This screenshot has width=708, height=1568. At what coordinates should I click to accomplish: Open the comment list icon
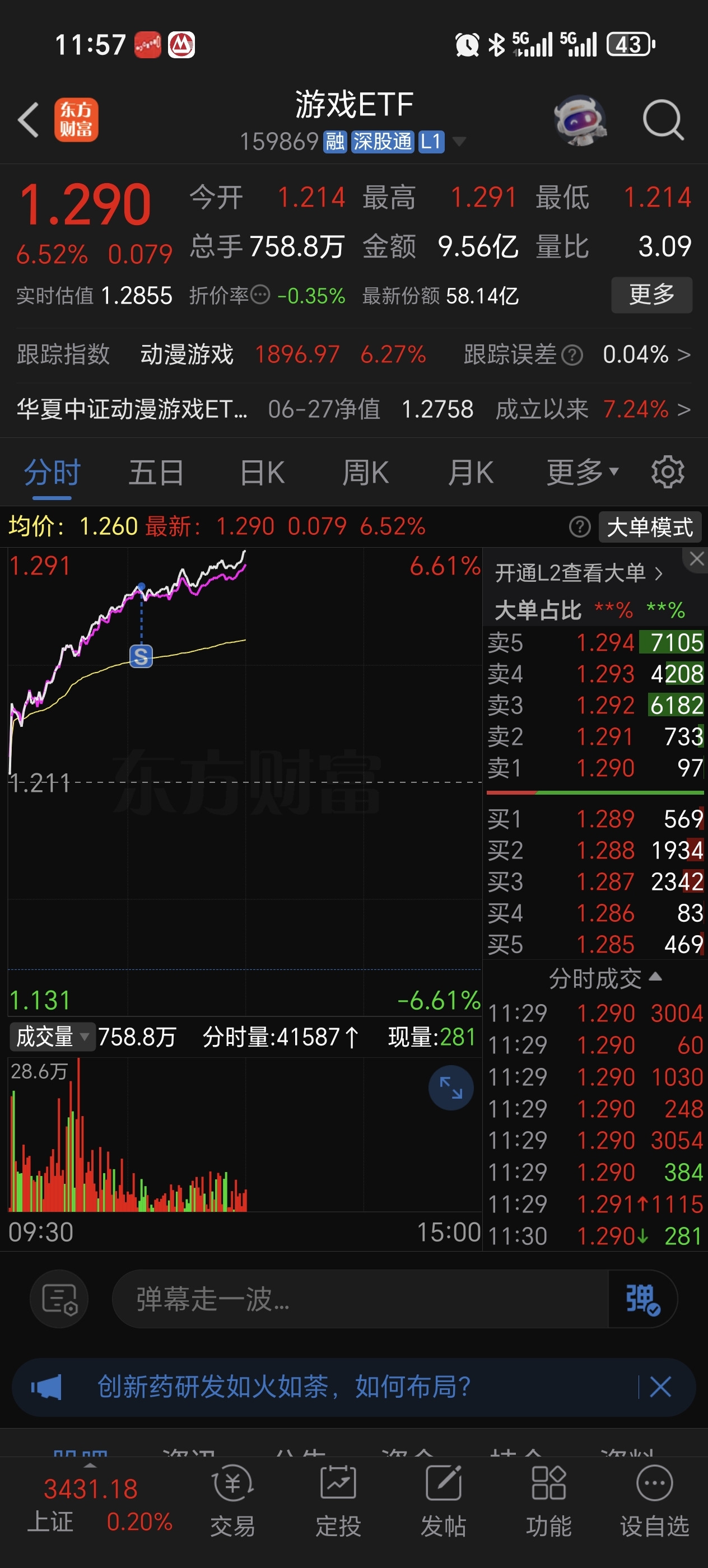tap(59, 1299)
